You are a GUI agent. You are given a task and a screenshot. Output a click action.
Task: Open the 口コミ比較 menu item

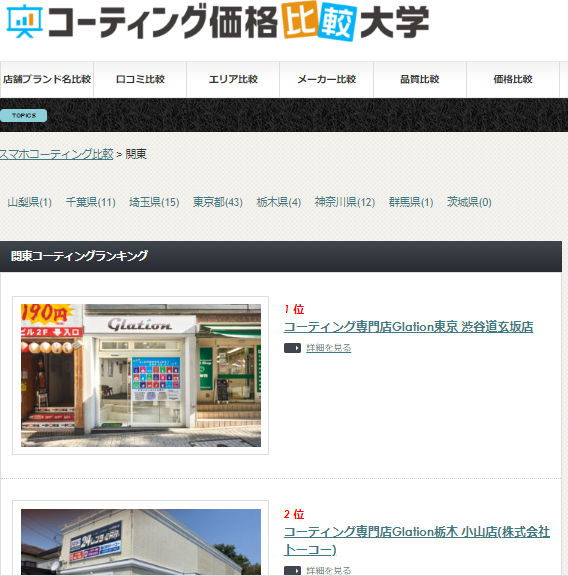[x=140, y=79]
